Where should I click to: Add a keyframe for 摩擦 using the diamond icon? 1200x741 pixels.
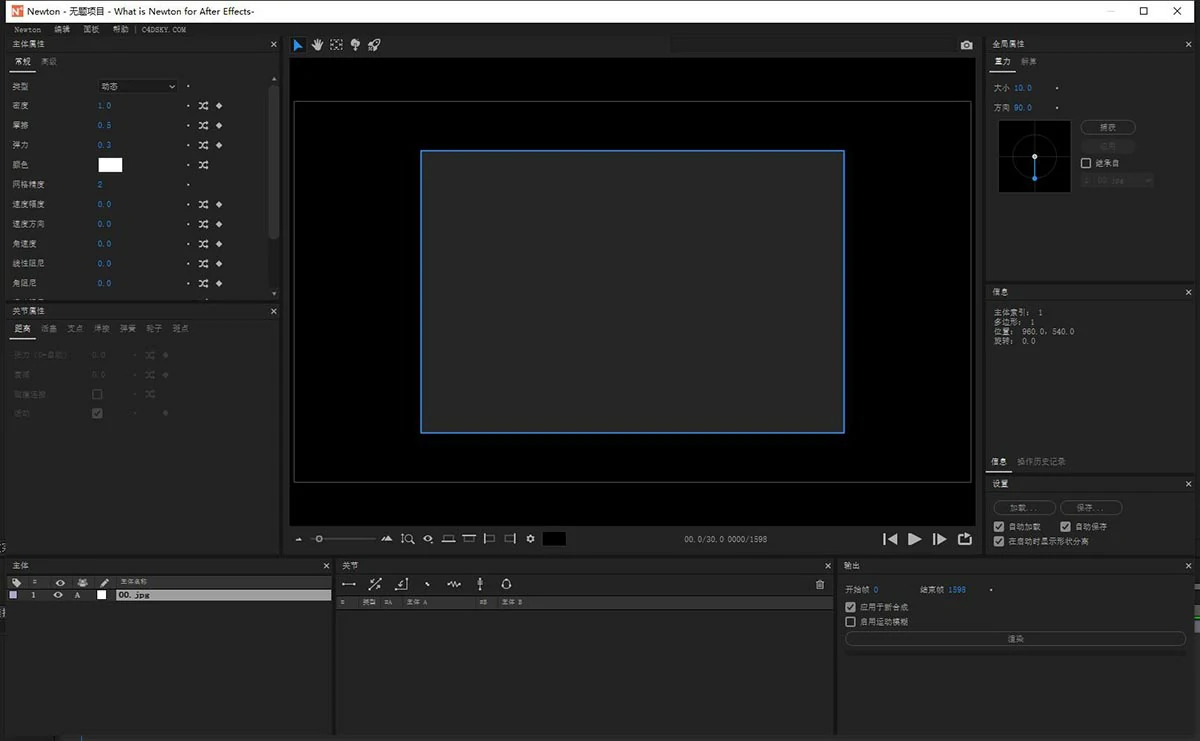click(219, 126)
